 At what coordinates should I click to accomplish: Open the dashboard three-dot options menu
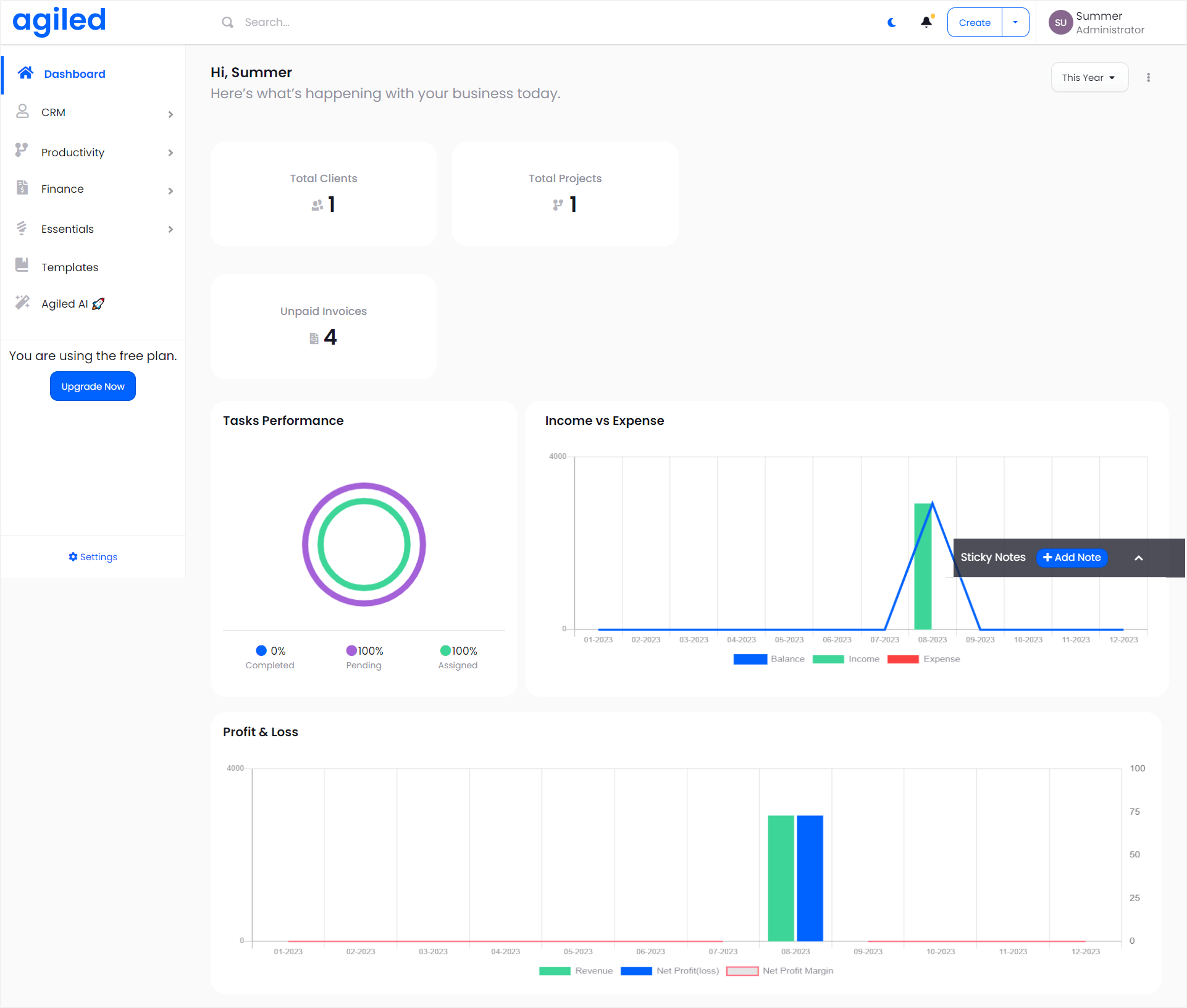(x=1149, y=78)
